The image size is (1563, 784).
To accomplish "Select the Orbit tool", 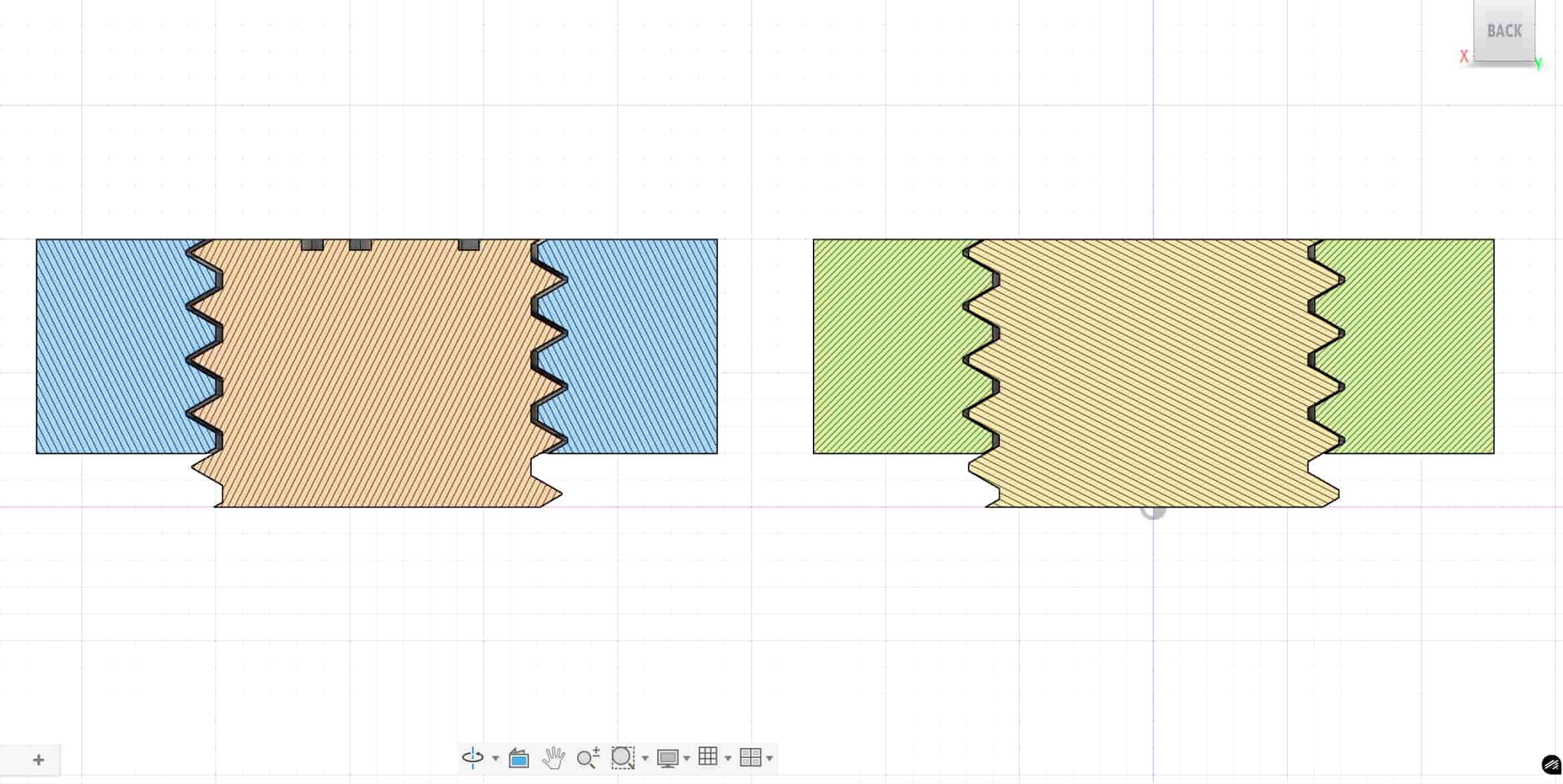I will (472, 757).
